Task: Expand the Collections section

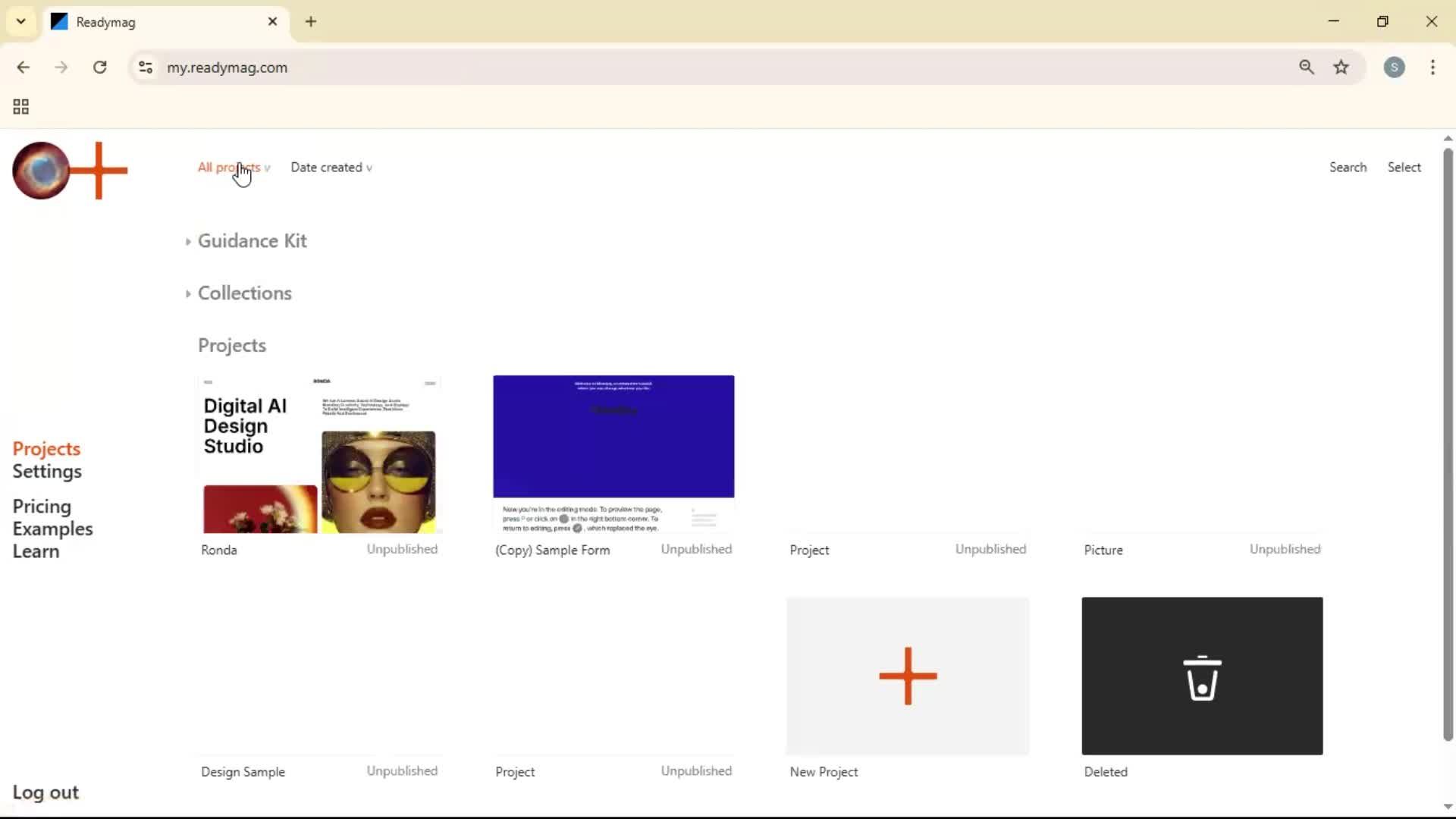Action: point(244,293)
